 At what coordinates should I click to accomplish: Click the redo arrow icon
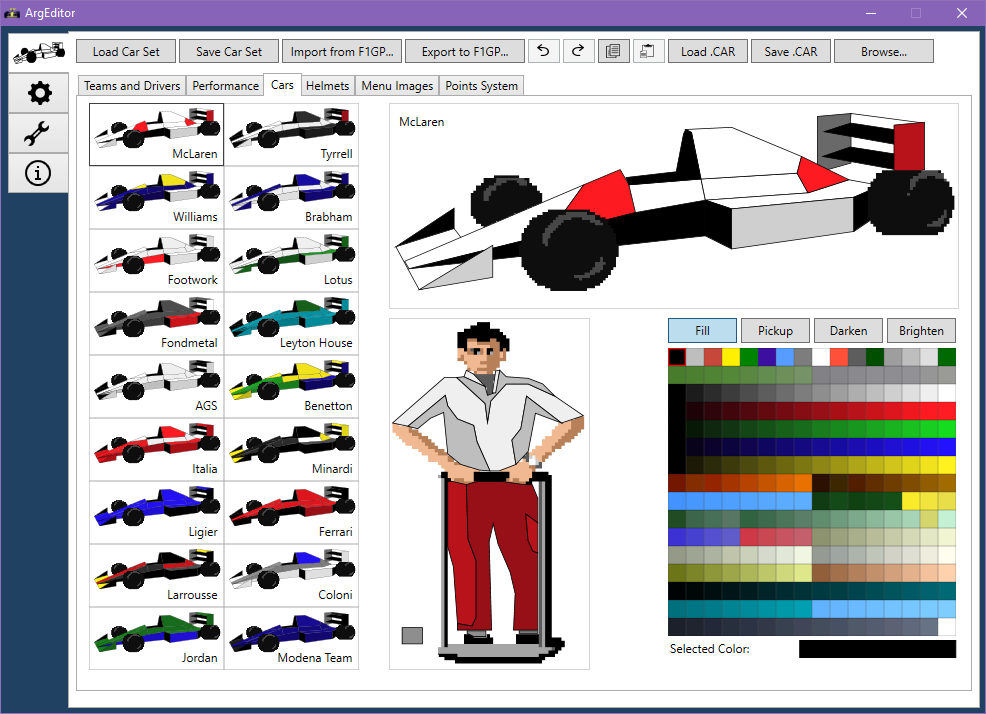point(578,52)
